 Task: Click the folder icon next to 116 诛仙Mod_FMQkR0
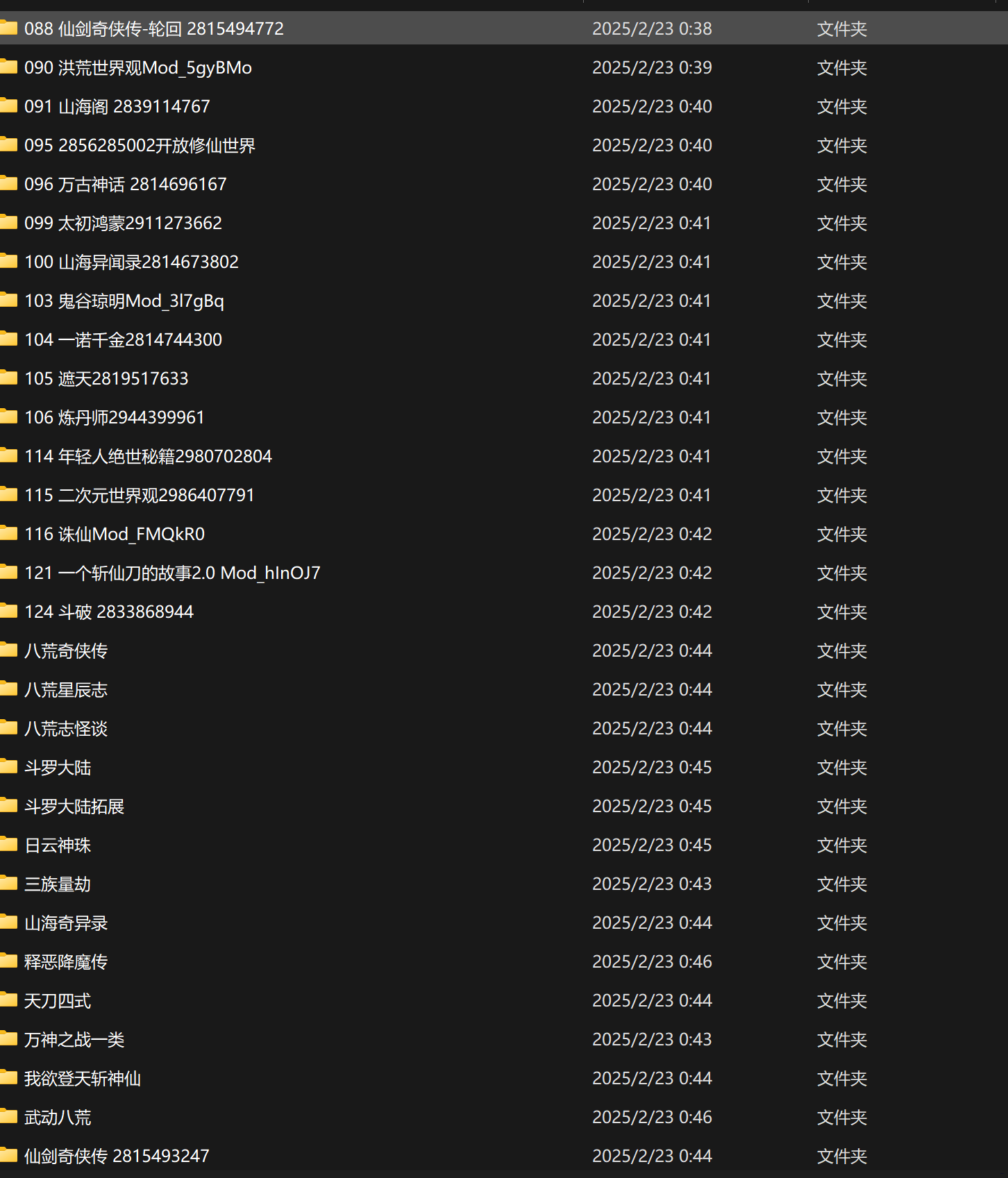(x=9, y=534)
